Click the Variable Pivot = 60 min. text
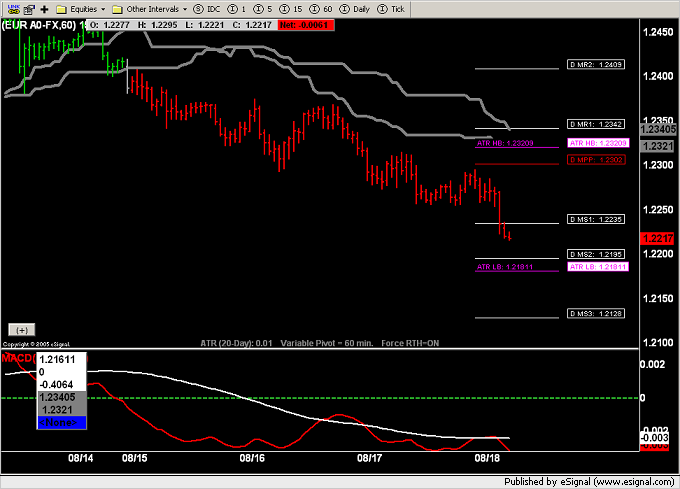 [x=327, y=343]
